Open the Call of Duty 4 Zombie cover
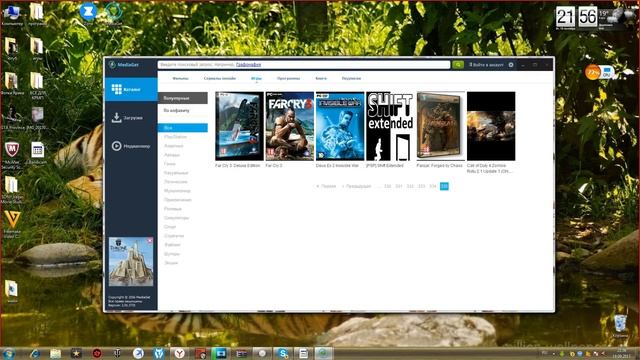This screenshot has height=360, width=640. tap(491, 126)
